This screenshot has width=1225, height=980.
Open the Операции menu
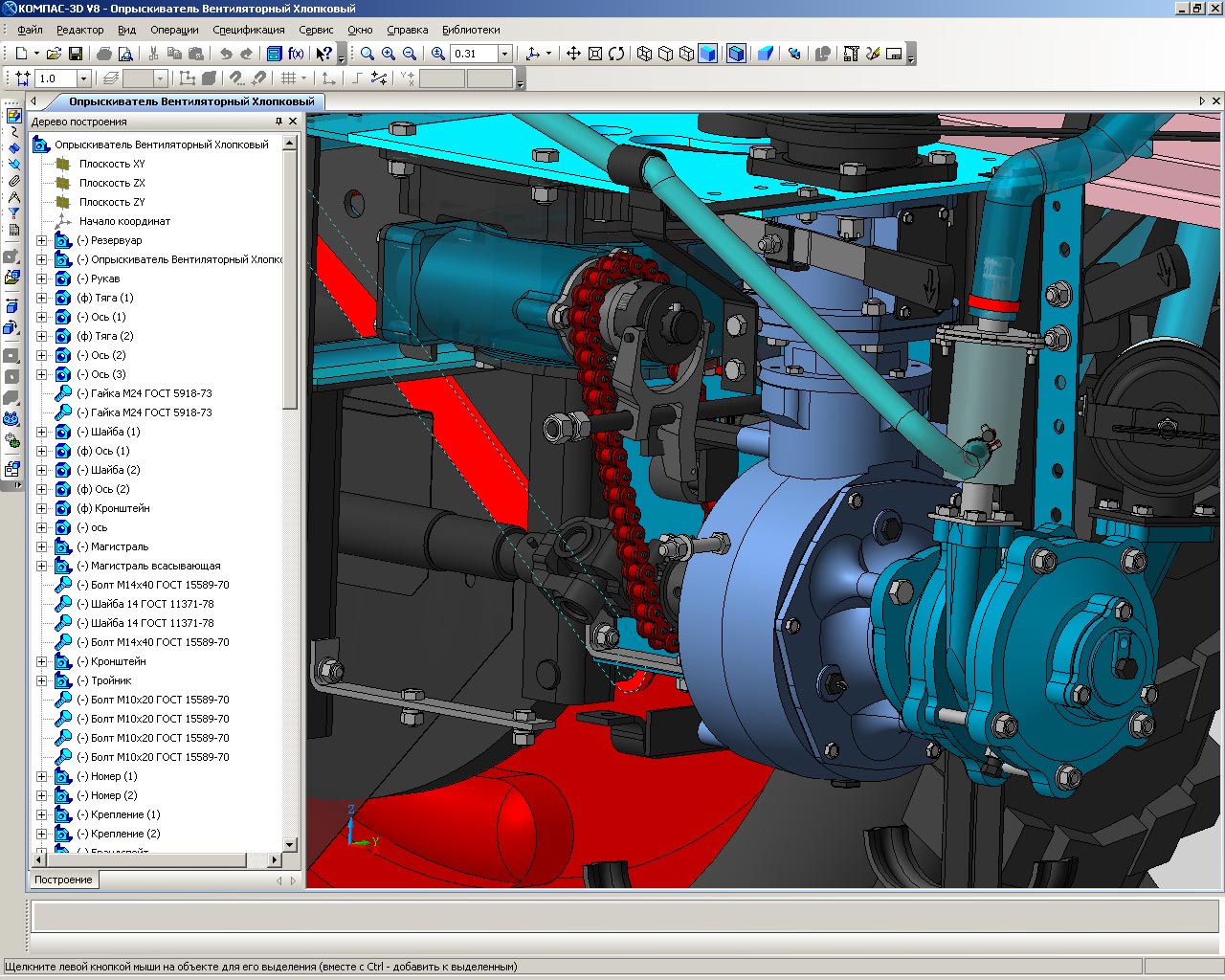174,30
